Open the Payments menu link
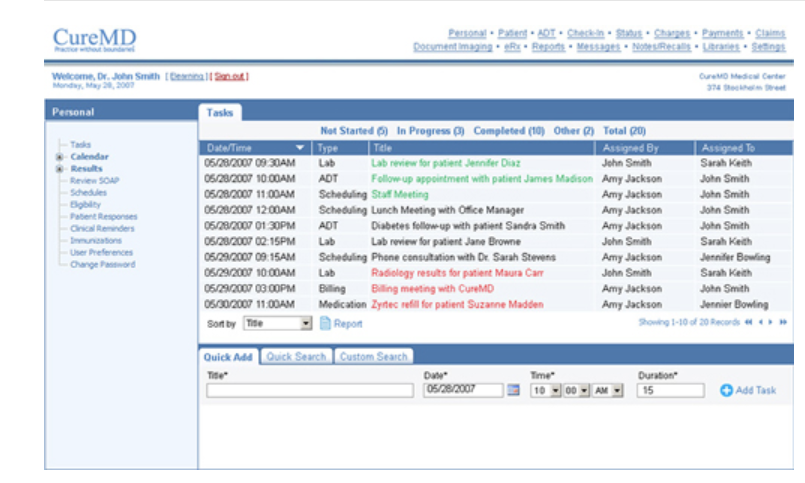 722,33
